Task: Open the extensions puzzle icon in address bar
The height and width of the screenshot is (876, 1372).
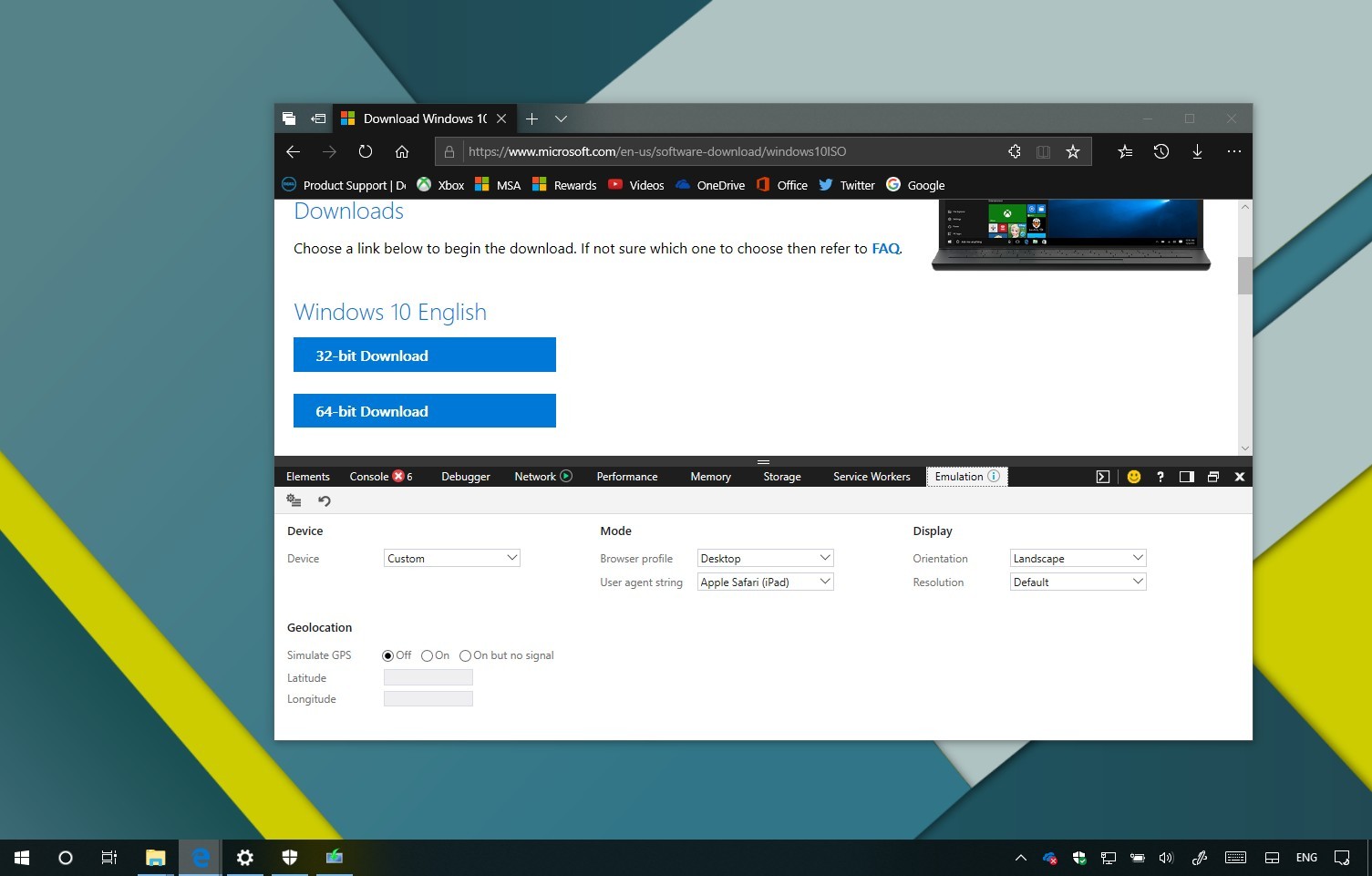Action: coord(1014,151)
